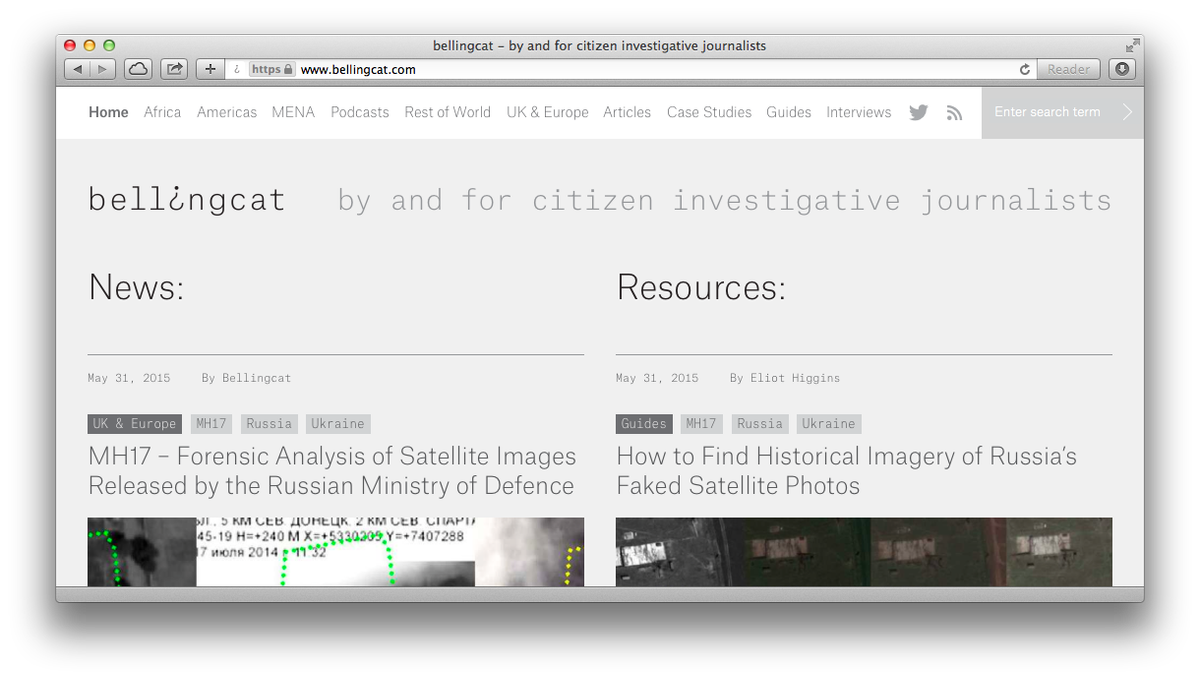The image size is (1200, 680).
Task: Click the May 31, 2015 date under Resources
Action: point(657,378)
